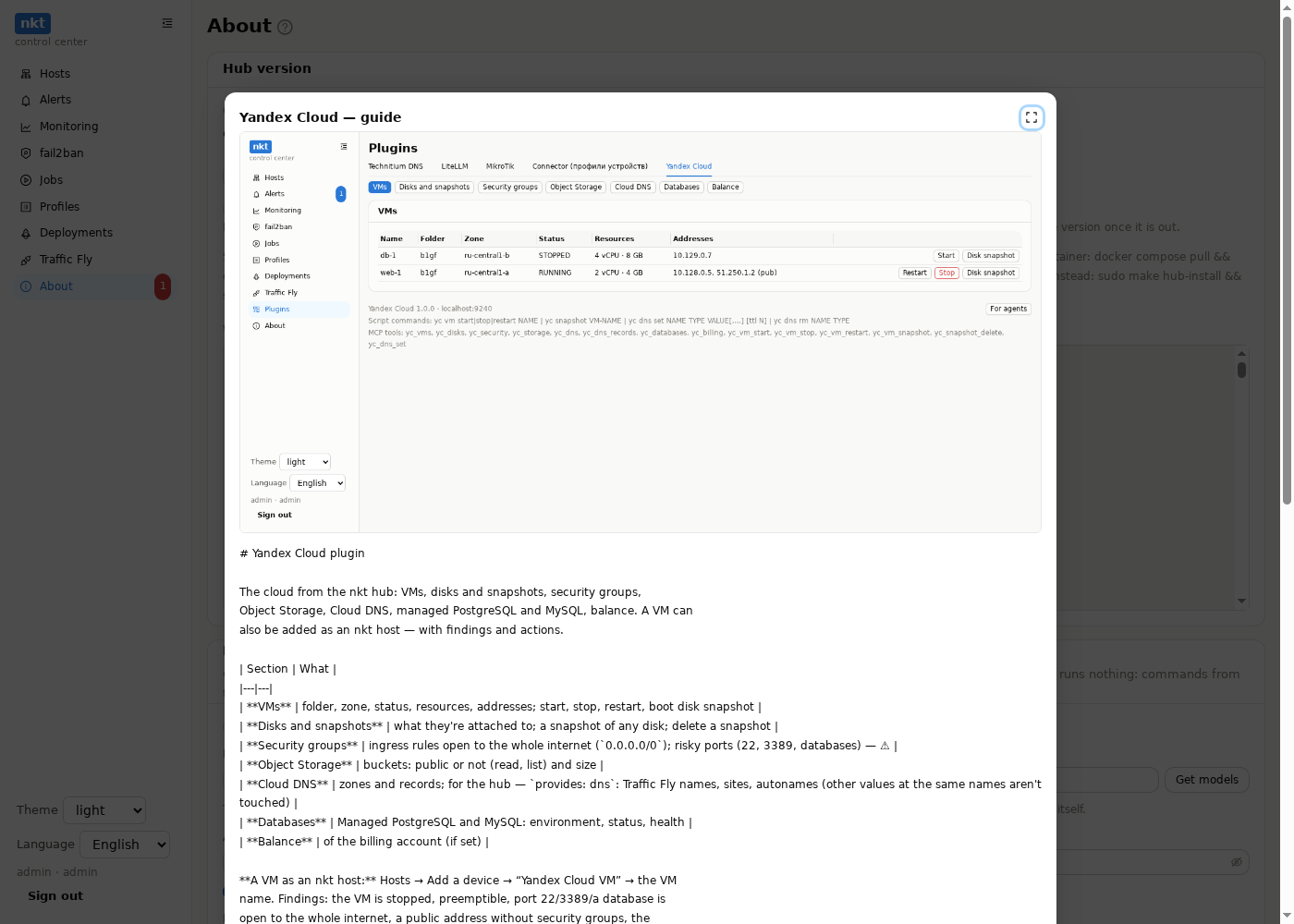Open Monitoring from the sidebar
1294x924 pixels.
click(94, 127)
